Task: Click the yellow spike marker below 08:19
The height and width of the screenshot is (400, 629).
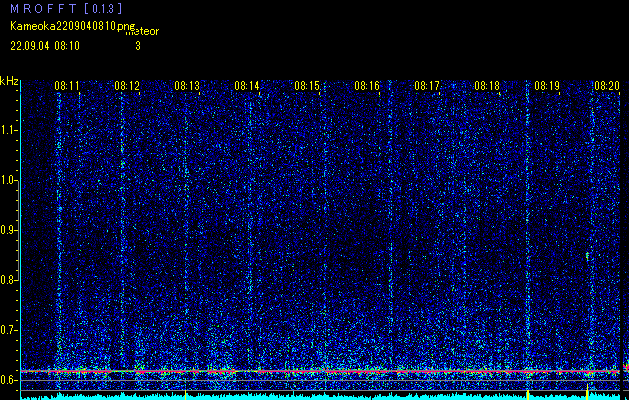Action: (528, 394)
